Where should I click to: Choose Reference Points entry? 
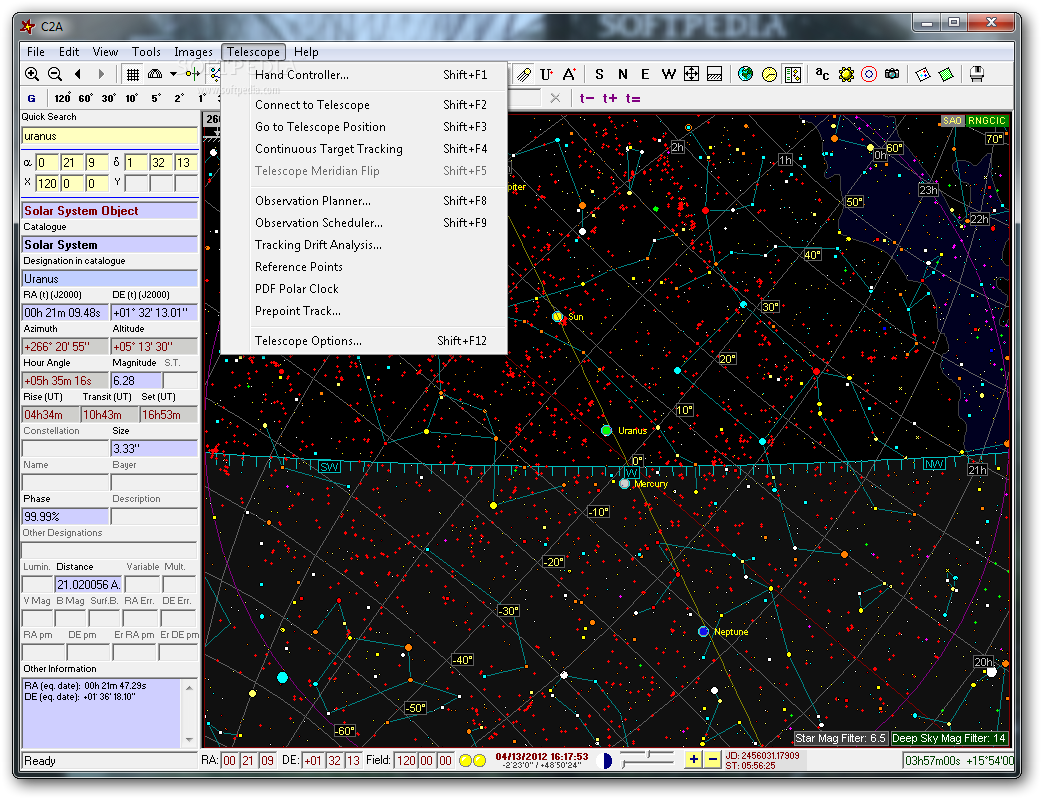(364, 267)
